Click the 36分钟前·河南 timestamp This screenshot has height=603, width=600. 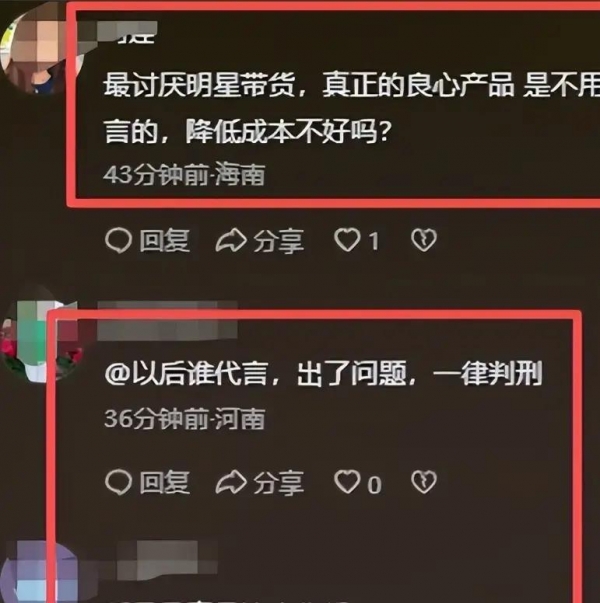(184, 418)
